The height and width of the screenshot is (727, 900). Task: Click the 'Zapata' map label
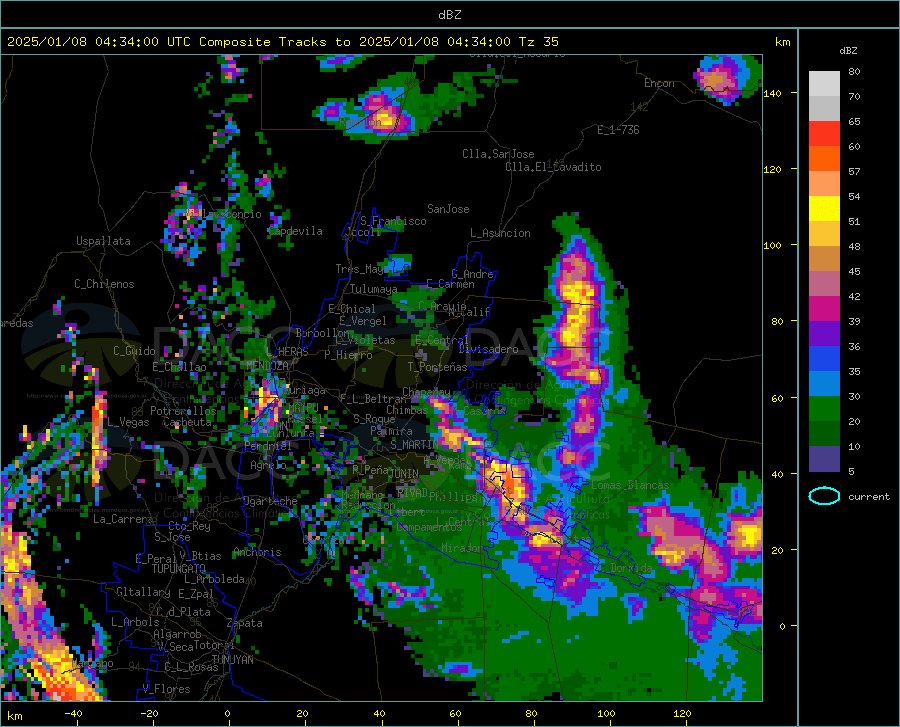pos(245,623)
